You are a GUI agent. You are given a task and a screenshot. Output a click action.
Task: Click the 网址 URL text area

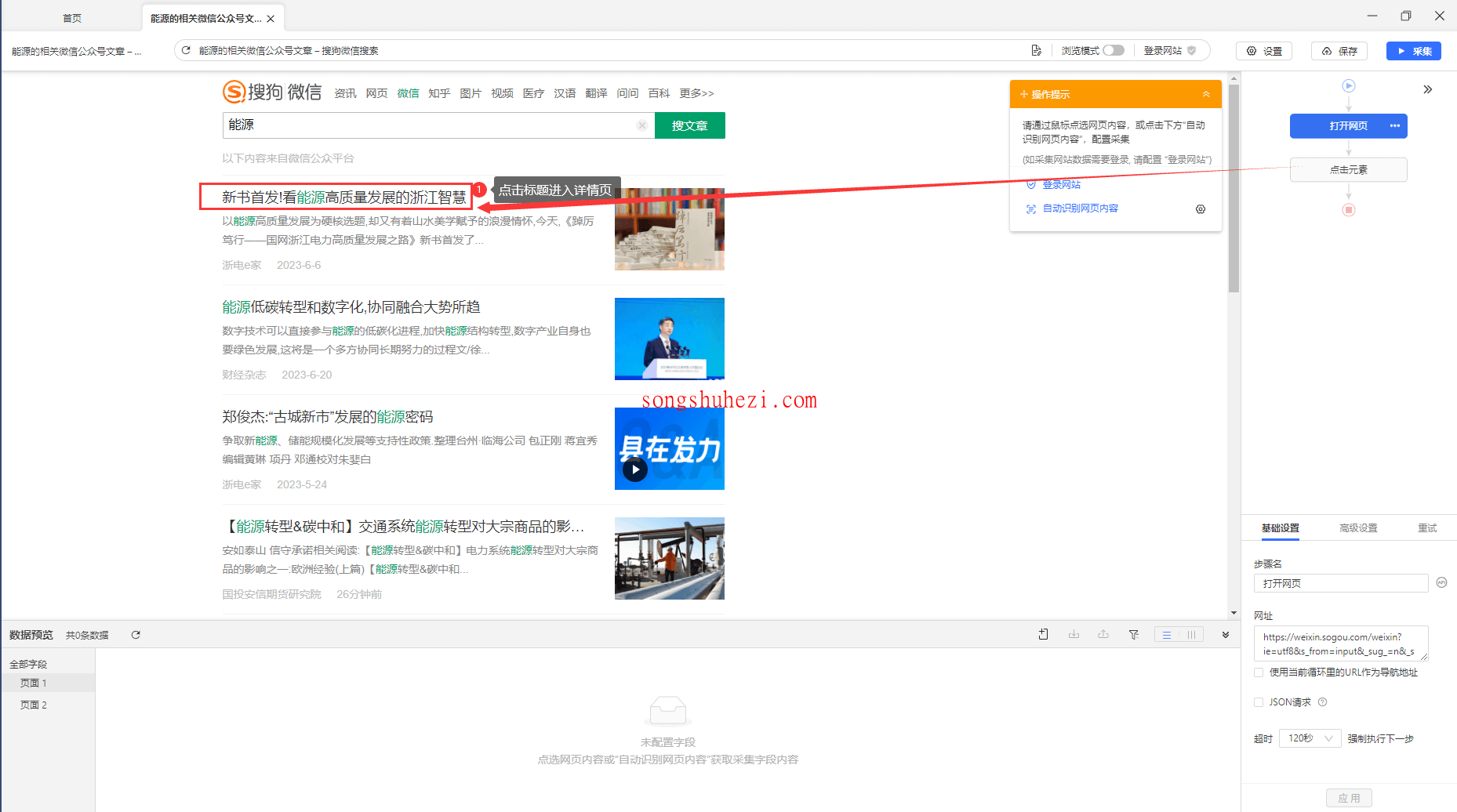tap(1340, 643)
